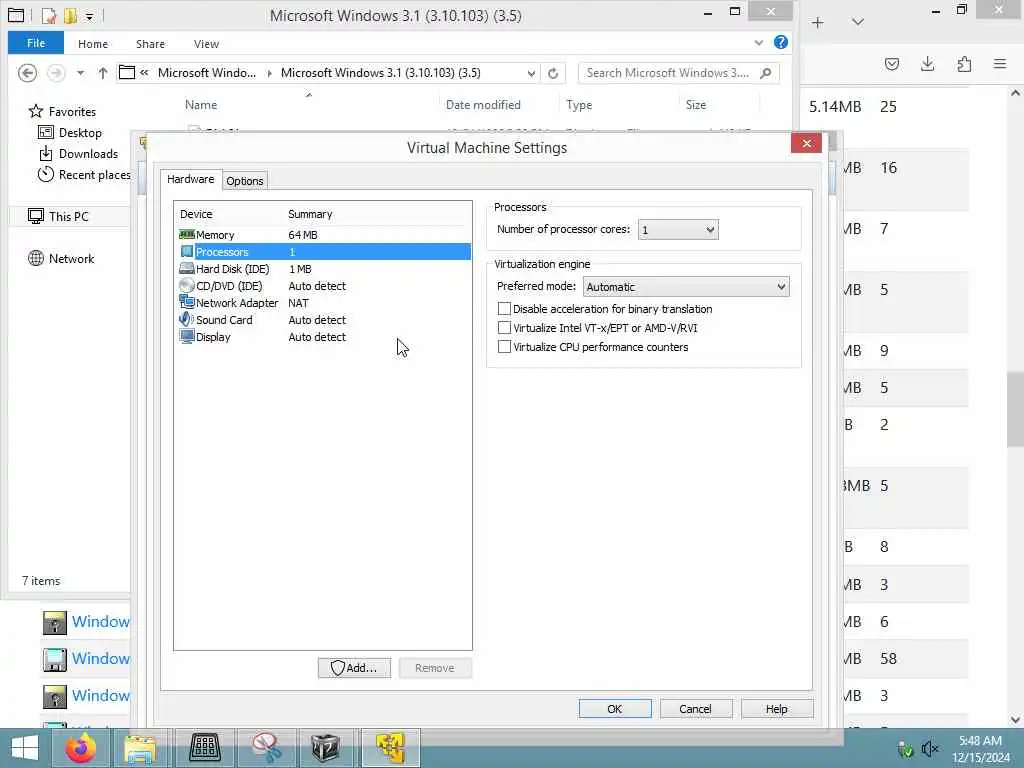Screen dimensions: 1024x768
Task: Open the recent locations dropdown arrow
Action: (80, 73)
